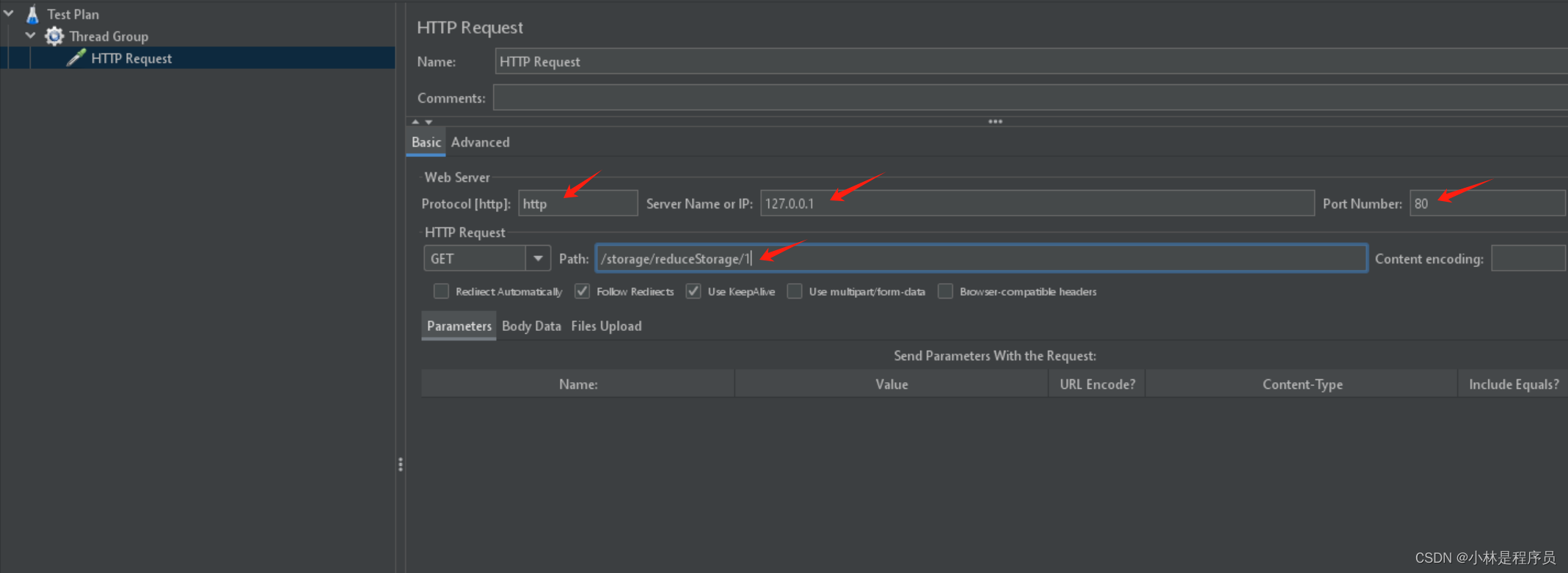The width and height of the screenshot is (1568, 573).
Task: Click the Send Parameters With the Request label
Action: pos(994,355)
